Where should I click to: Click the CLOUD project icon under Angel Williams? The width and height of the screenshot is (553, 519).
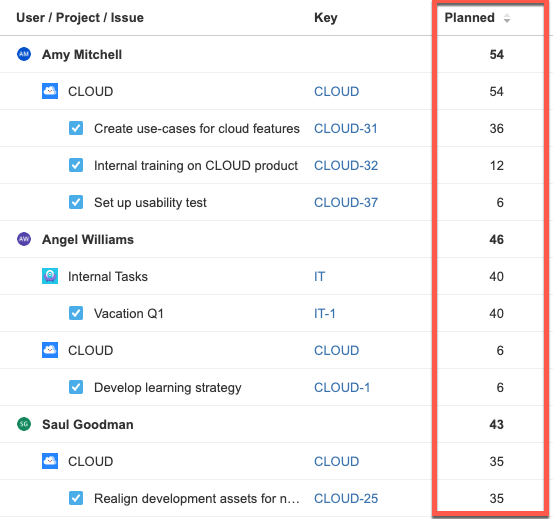click(x=50, y=350)
